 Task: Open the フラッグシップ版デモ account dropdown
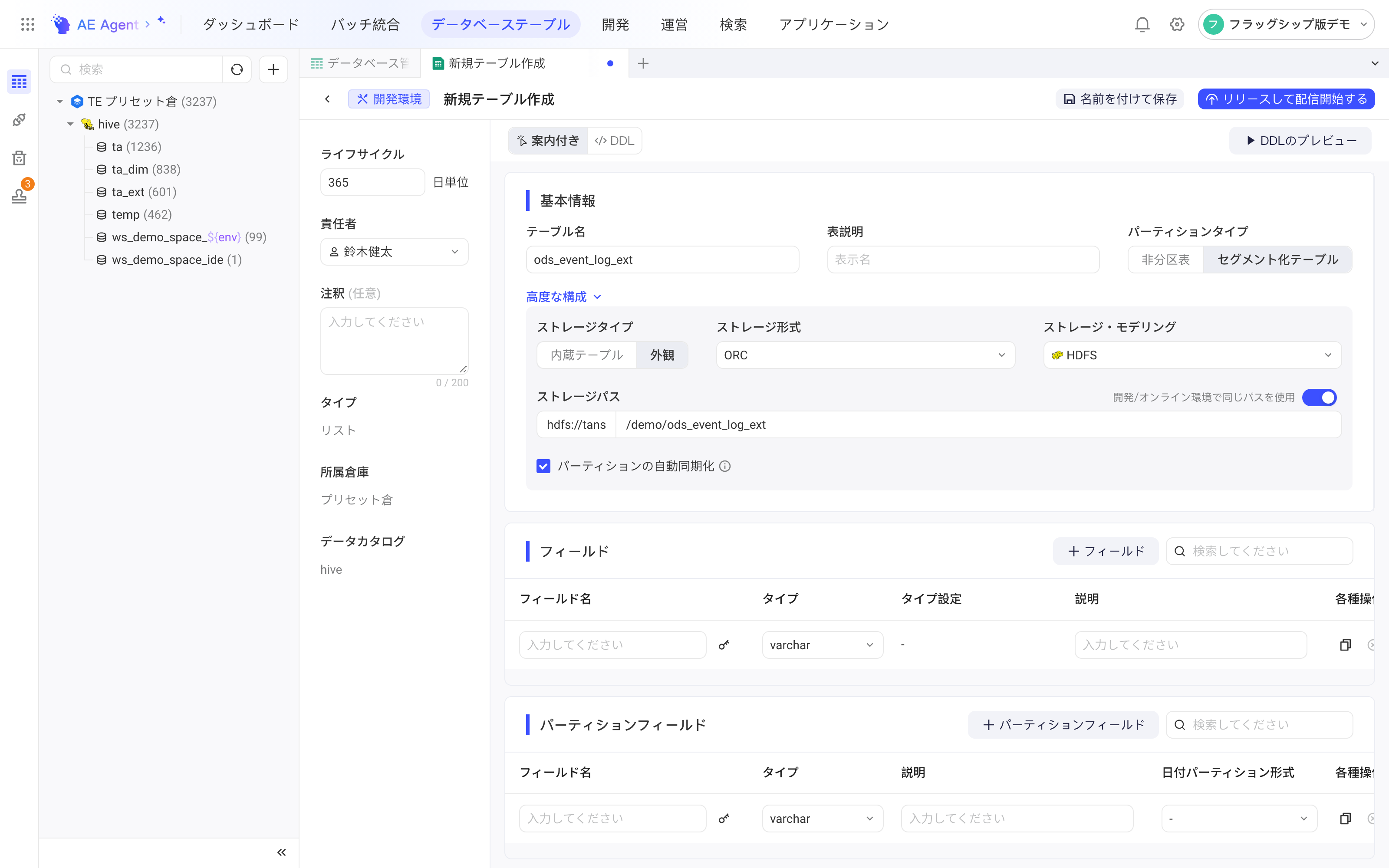[1286, 24]
